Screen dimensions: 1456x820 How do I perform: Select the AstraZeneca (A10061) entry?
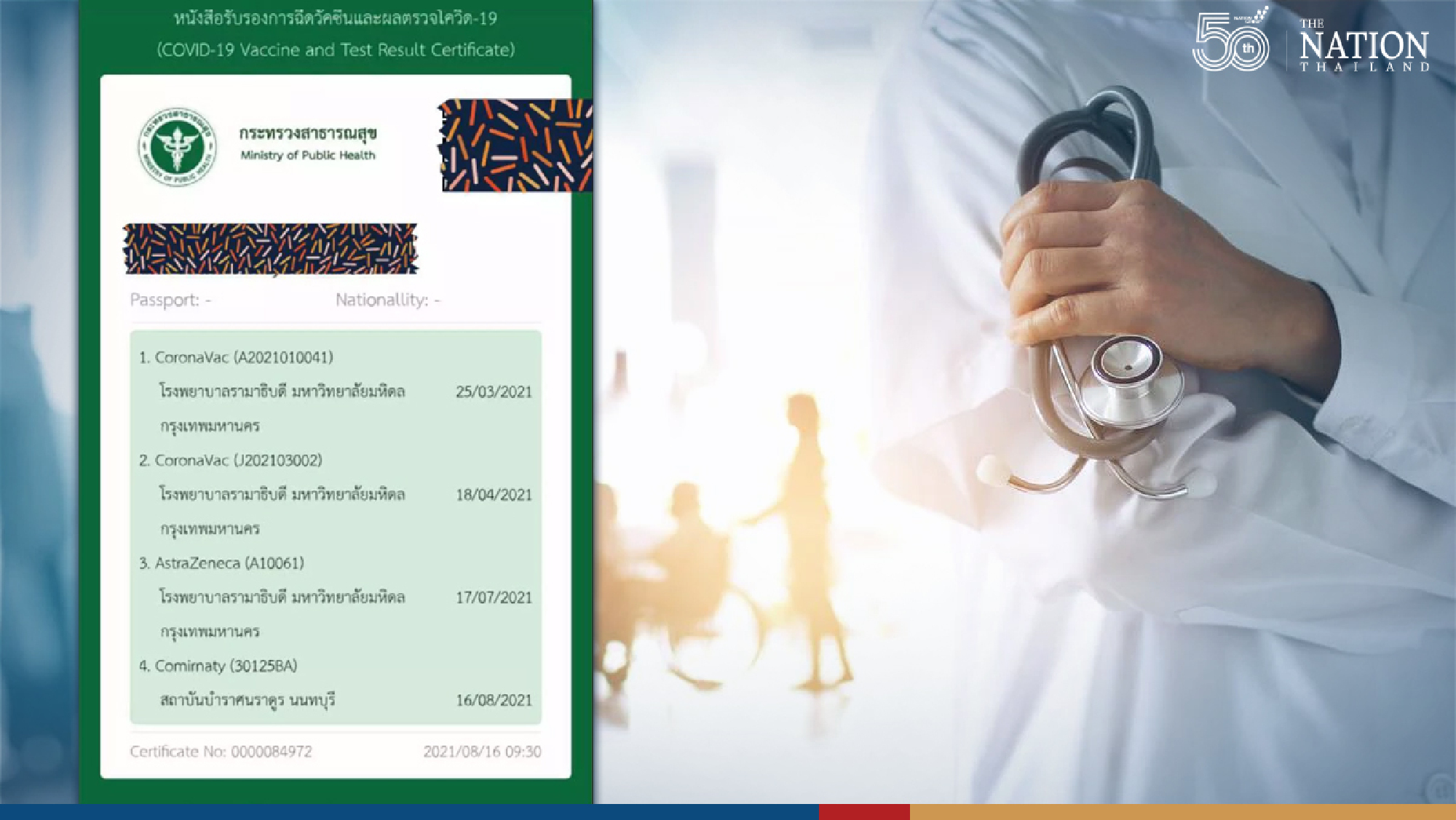(x=221, y=563)
